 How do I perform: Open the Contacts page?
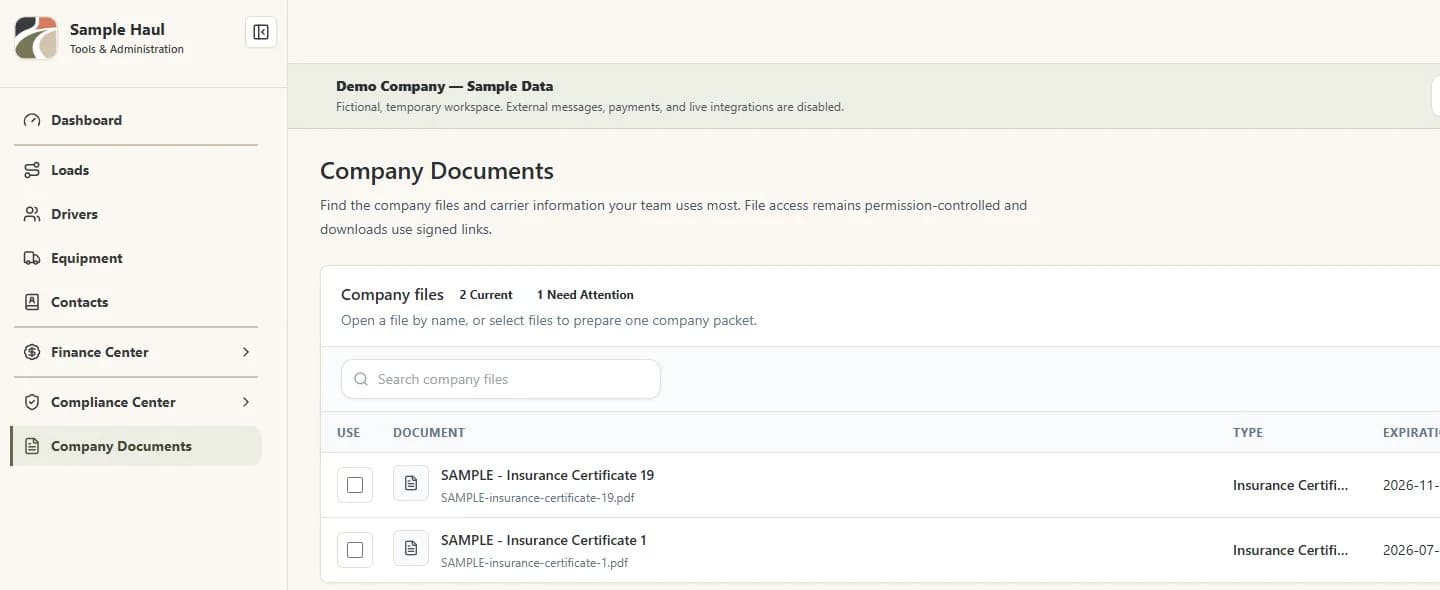point(136,302)
